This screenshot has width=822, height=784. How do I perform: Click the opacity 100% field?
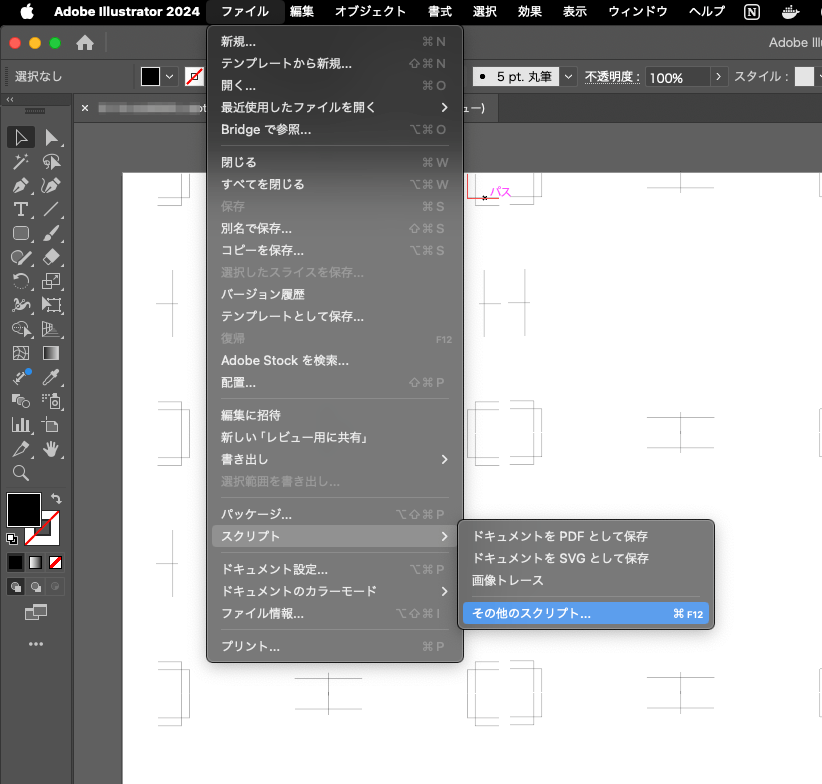click(x=677, y=78)
